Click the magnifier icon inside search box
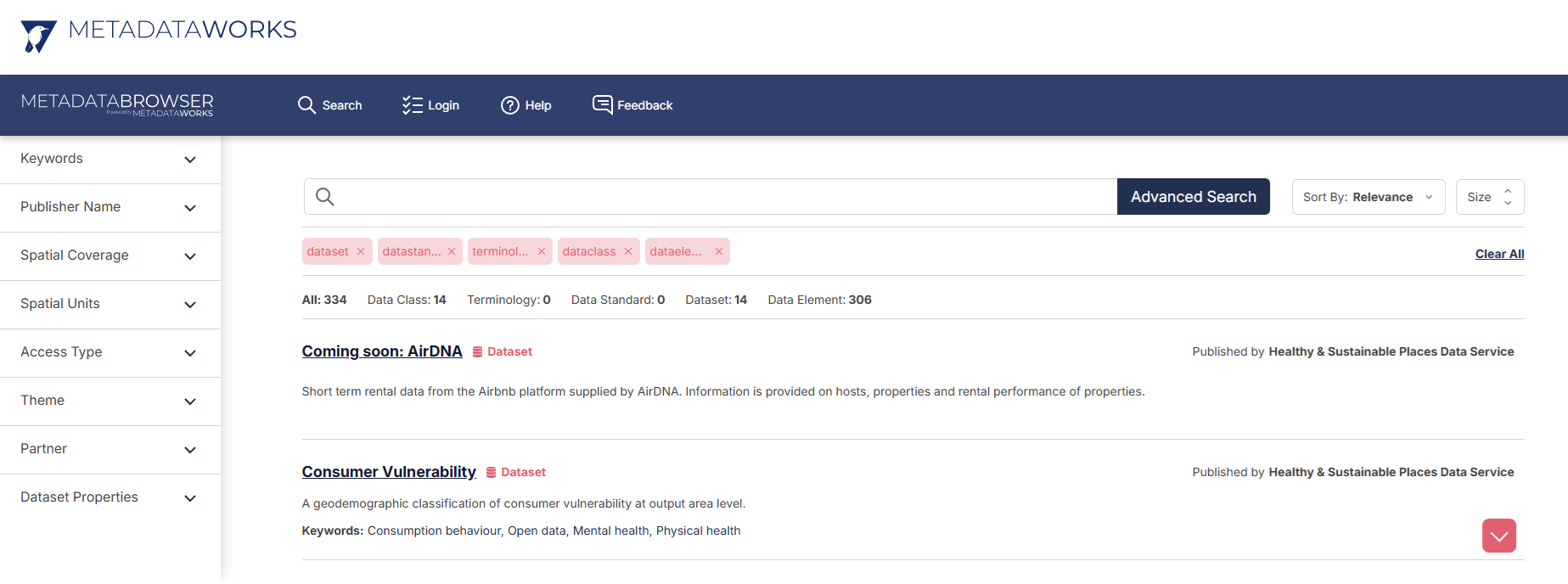The height and width of the screenshot is (584, 1568). tap(324, 197)
